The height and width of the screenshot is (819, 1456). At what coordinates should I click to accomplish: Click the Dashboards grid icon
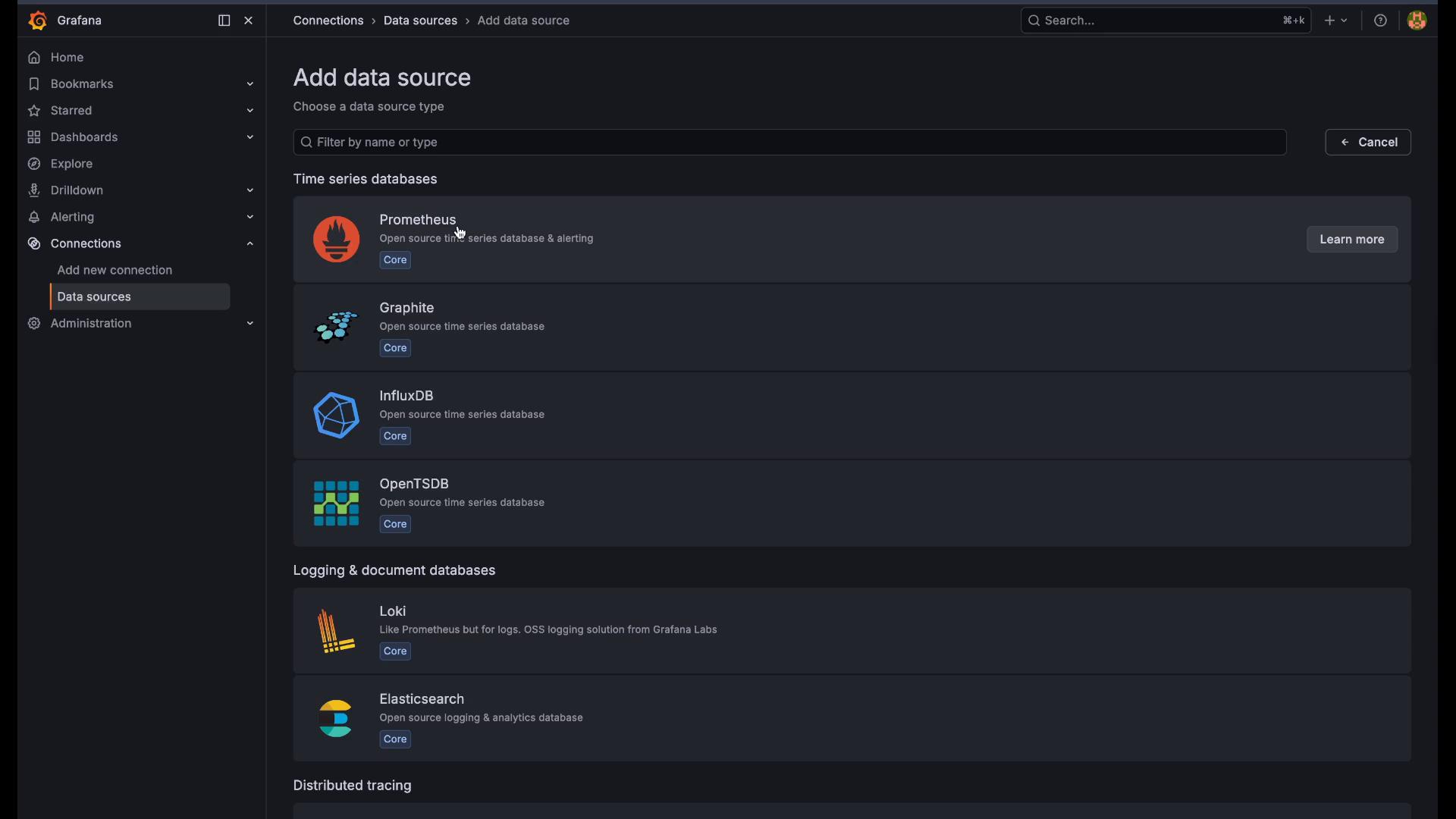[x=34, y=137]
